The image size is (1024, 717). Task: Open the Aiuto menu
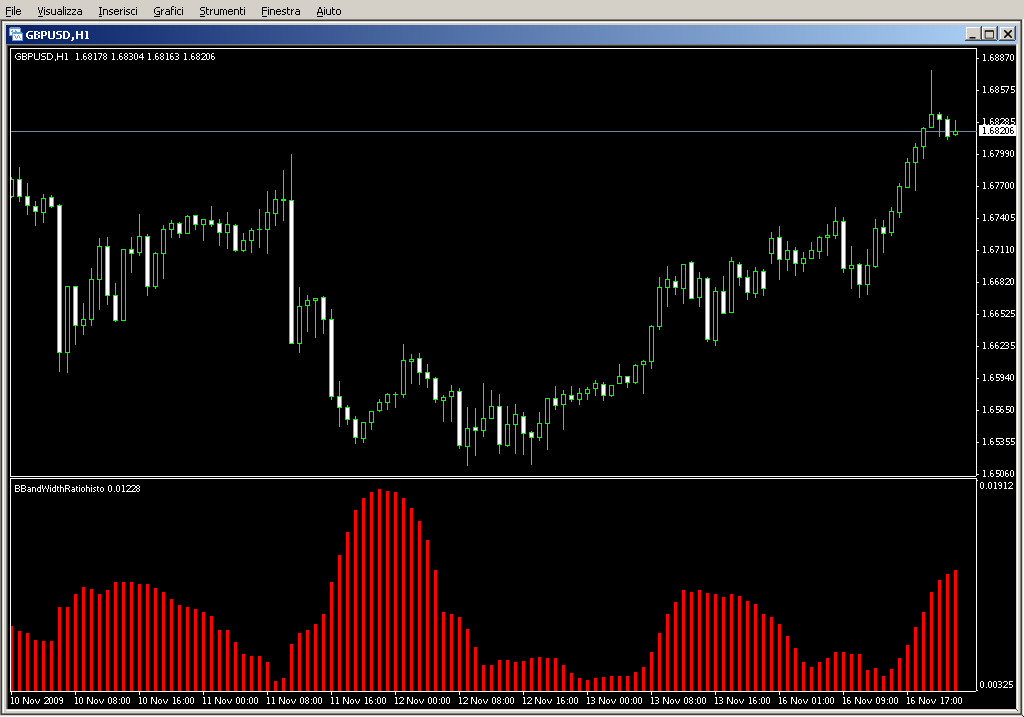(x=328, y=11)
